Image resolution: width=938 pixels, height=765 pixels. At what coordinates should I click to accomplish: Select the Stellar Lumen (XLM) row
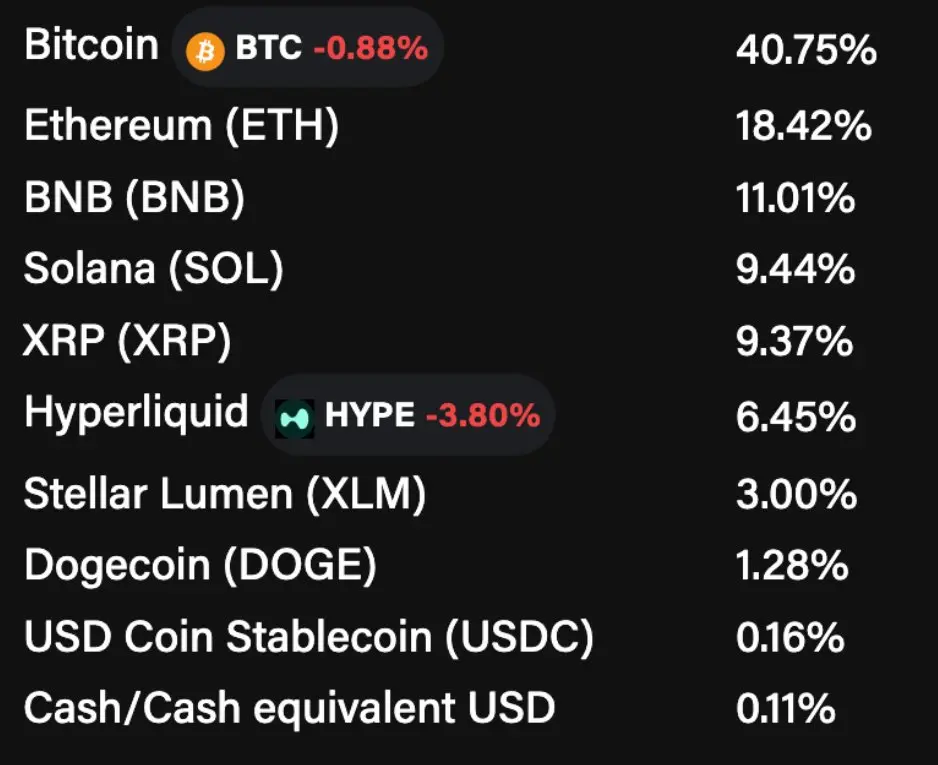(x=451, y=494)
